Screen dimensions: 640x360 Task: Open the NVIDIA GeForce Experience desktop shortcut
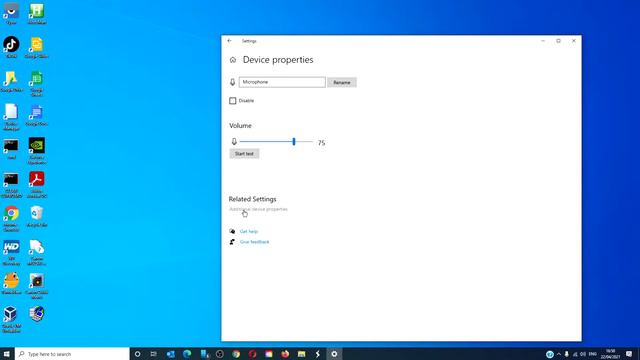[36, 151]
